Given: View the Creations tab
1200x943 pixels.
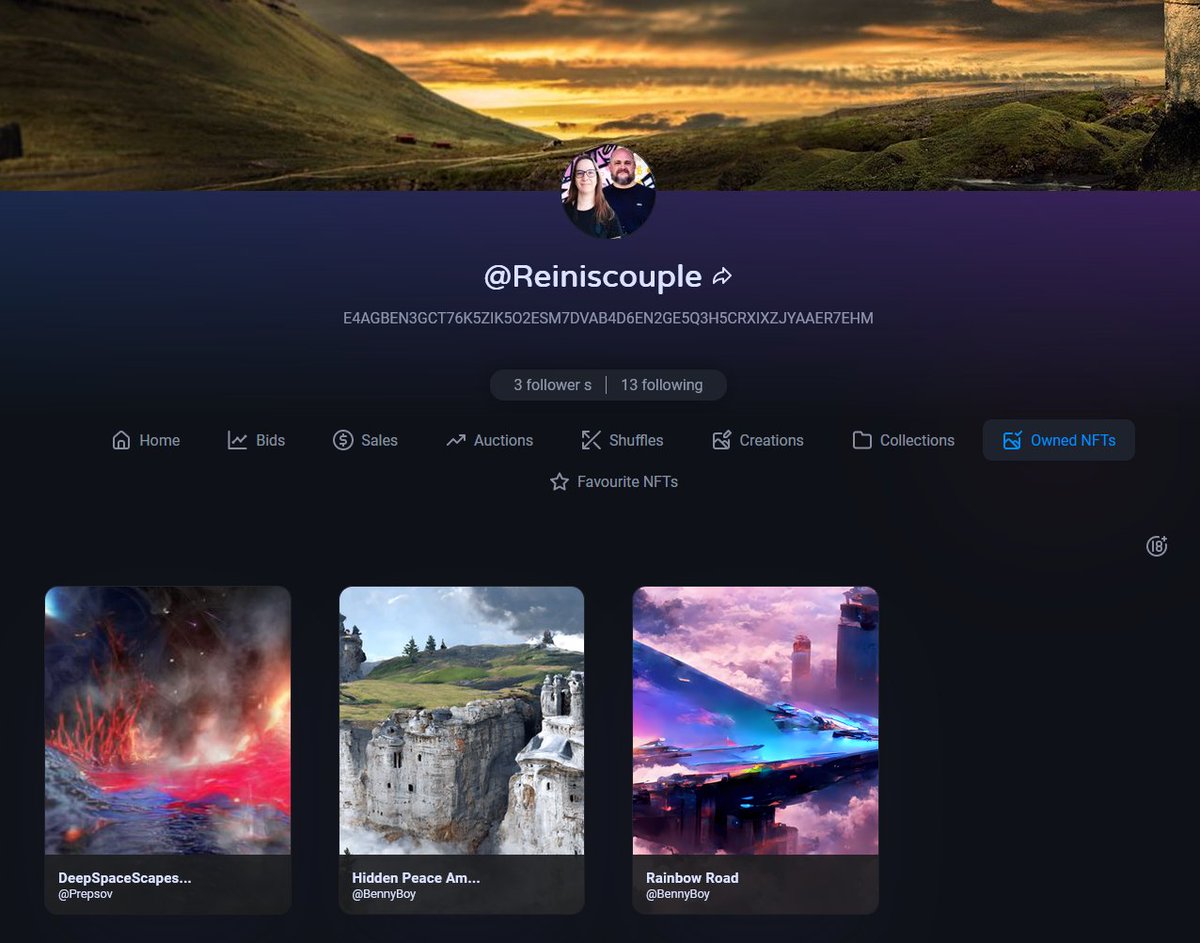Looking at the screenshot, I should click(757, 440).
